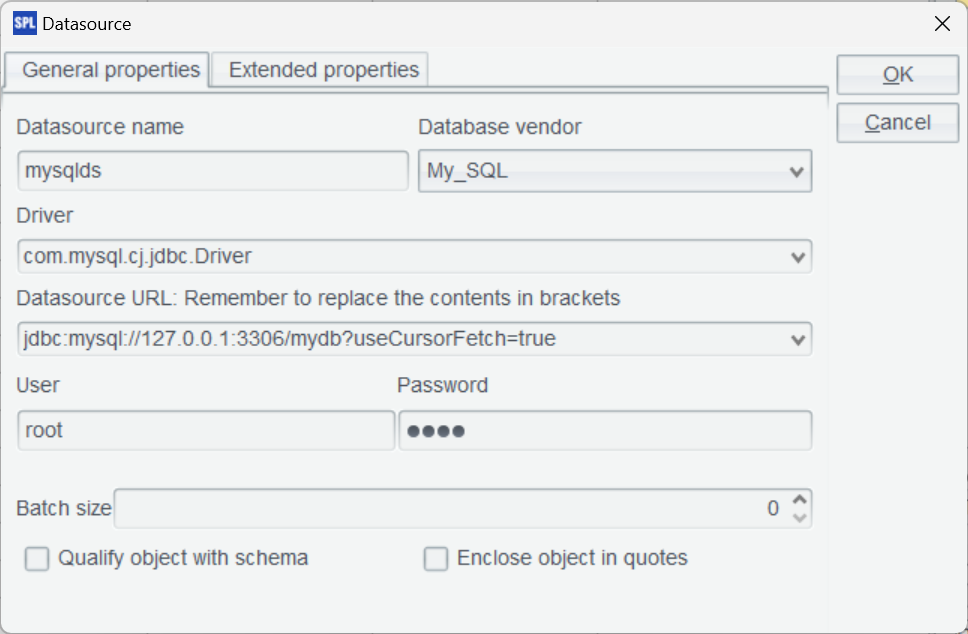Select the User field containing root
The width and height of the screenshot is (968, 634).
point(205,430)
